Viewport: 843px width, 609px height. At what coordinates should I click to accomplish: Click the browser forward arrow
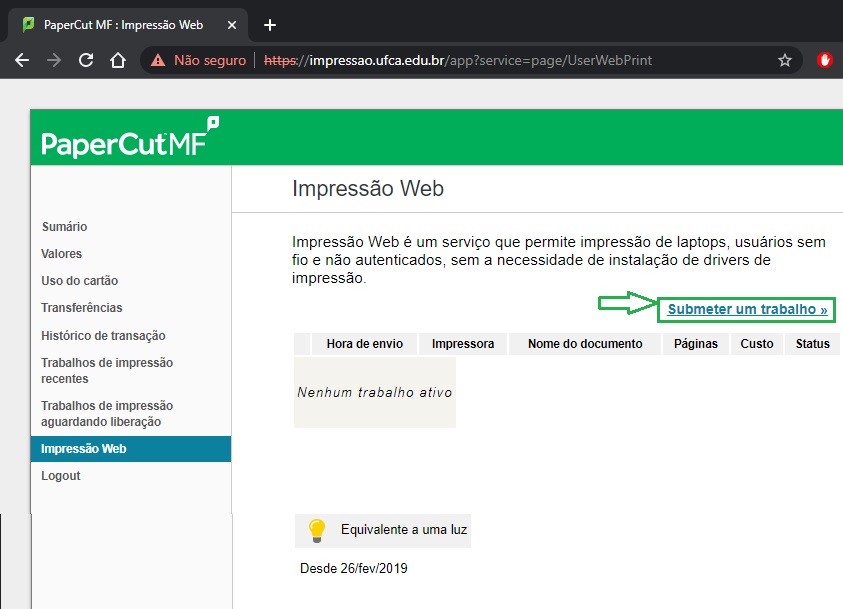tap(54, 60)
